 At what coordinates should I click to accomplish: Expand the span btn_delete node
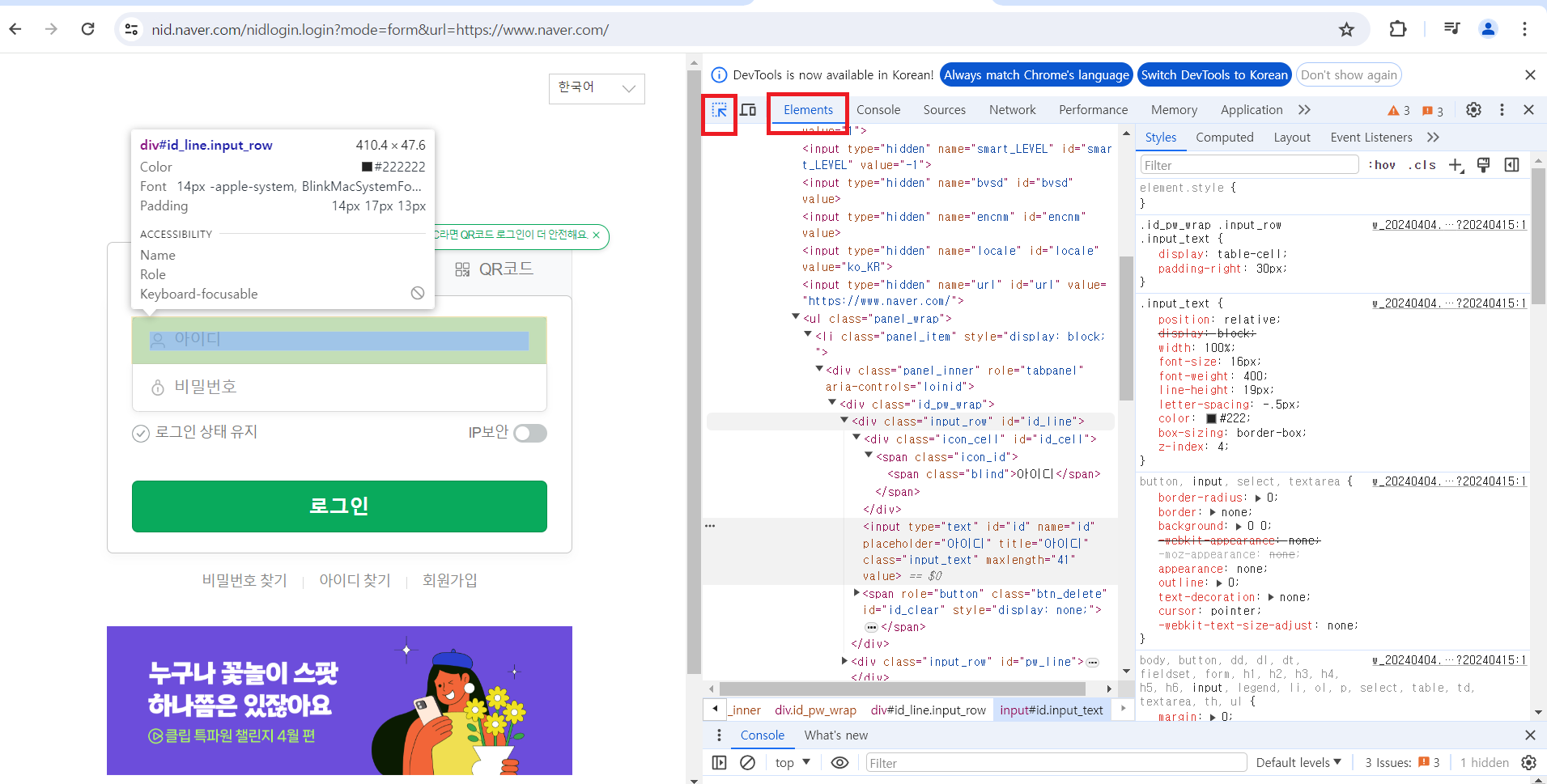(x=856, y=593)
